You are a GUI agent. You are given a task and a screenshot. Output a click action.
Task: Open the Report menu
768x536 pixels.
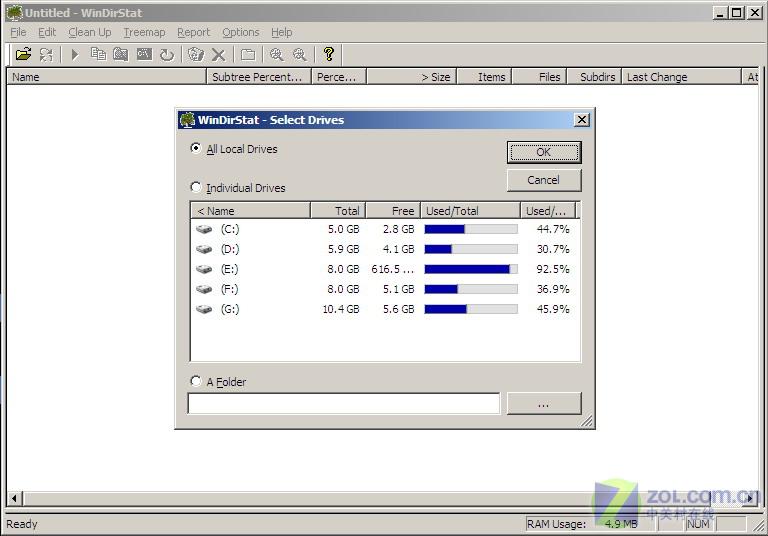pos(193,32)
